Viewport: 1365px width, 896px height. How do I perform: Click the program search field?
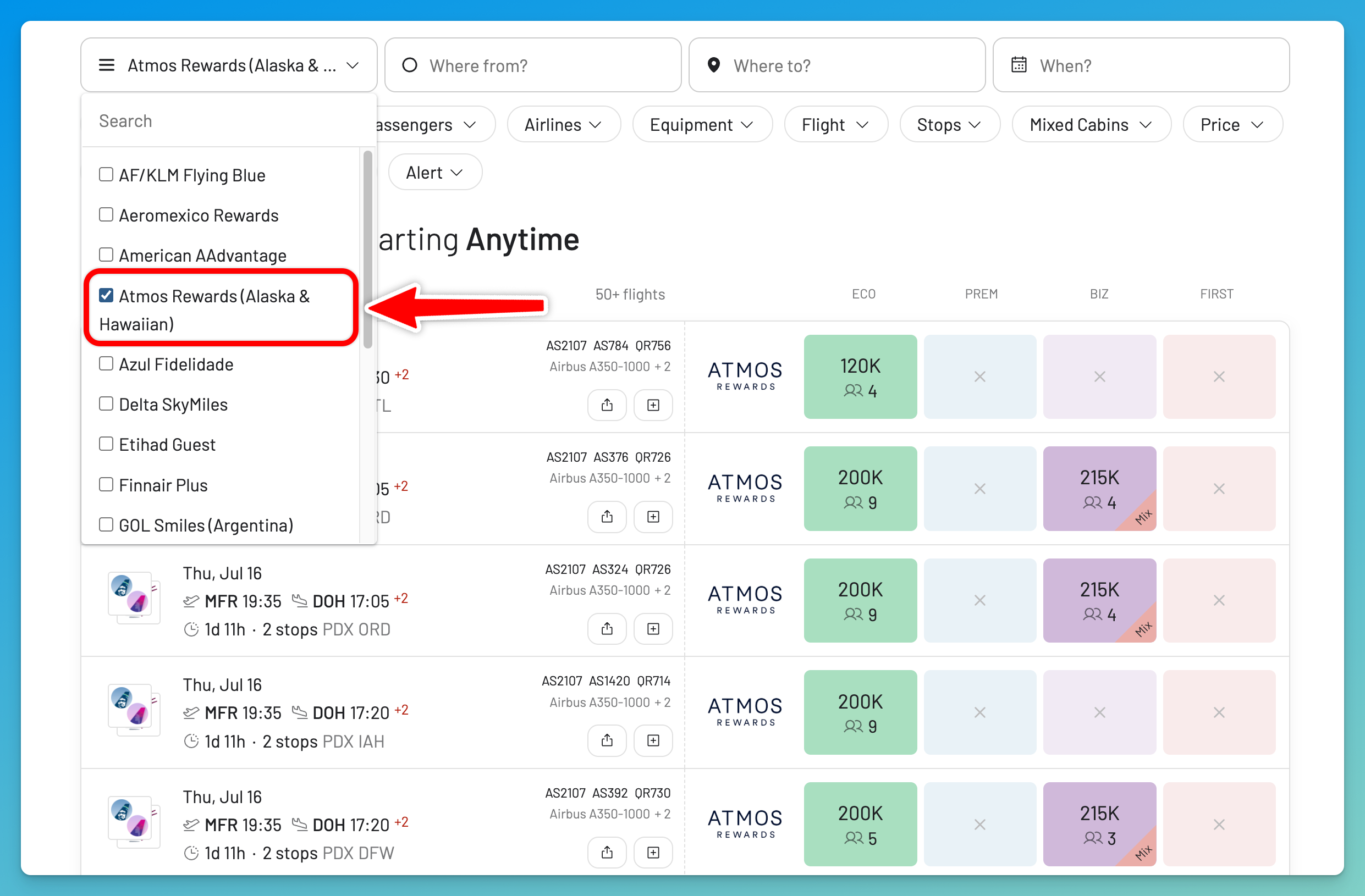[x=229, y=121]
